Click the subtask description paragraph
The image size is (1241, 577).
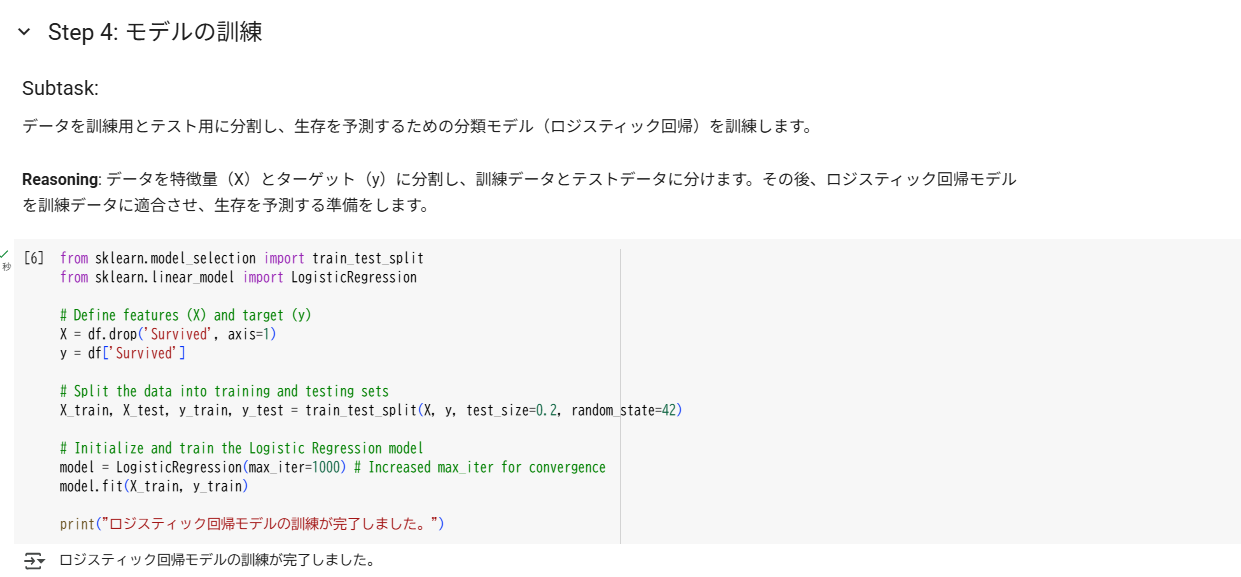click(x=417, y=127)
